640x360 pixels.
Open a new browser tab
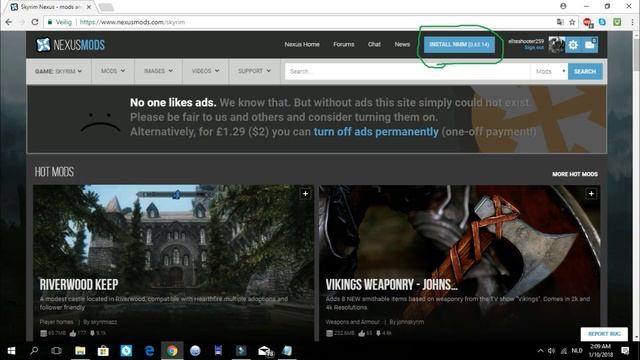click(106, 7)
